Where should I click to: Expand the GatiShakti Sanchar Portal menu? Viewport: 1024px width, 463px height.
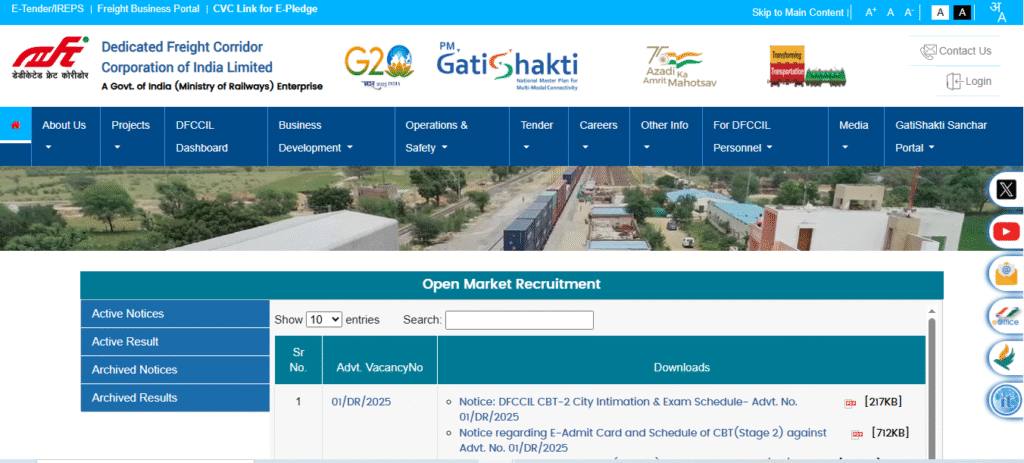tap(940, 137)
